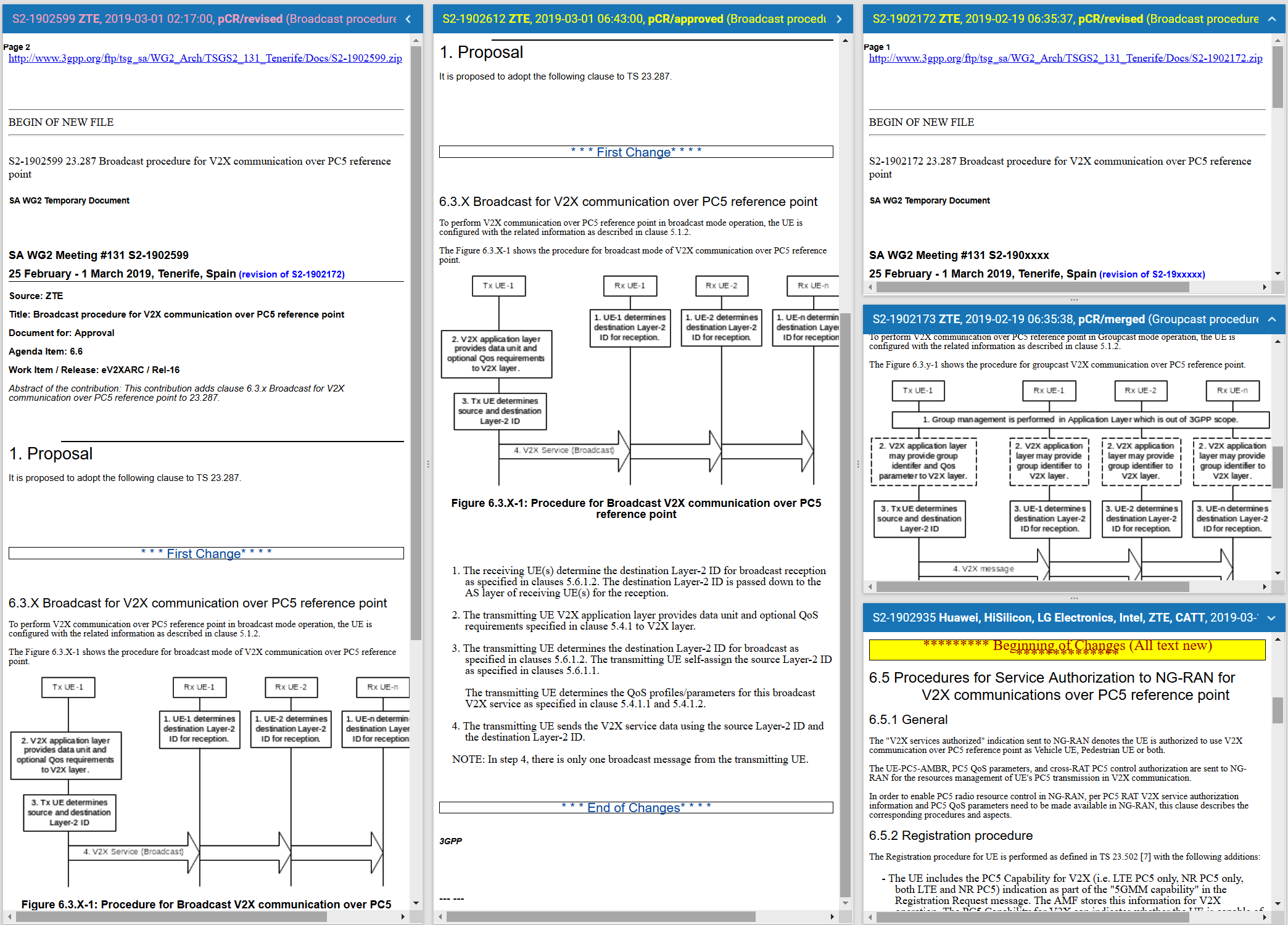Image resolution: width=1288 pixels, height=925 pixels.
Task: Click 'BEGIN OF NEW FILE' text in left panel
Action: 61,122
